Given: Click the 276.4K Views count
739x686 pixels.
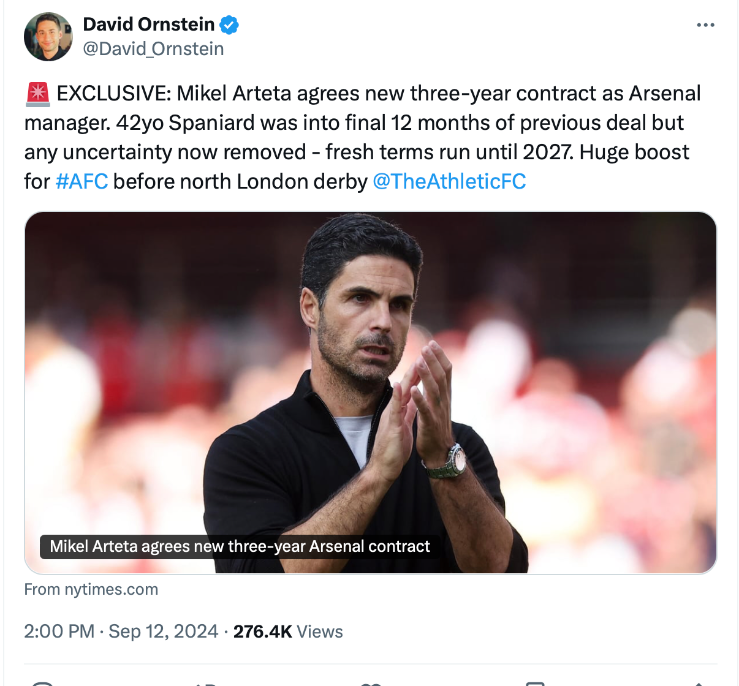Looking at the screenshot, I should coord(288,631).
